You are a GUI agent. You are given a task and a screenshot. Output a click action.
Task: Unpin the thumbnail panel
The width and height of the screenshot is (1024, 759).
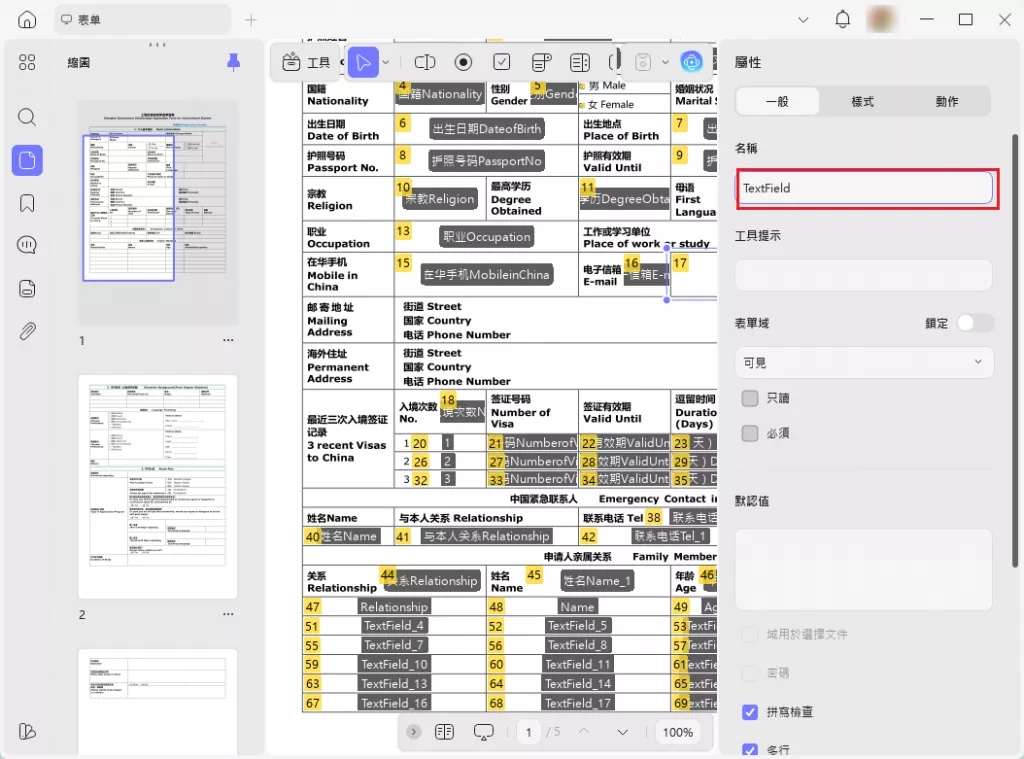pos(233,62)
